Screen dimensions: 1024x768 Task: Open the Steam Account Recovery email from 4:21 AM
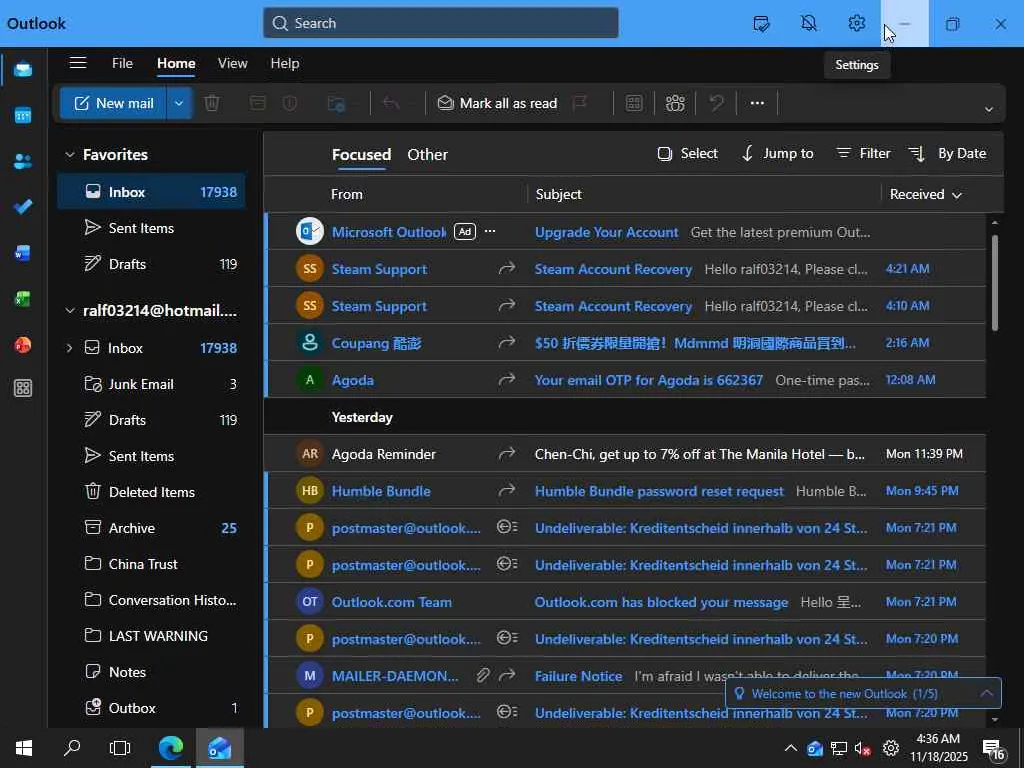[x=626, y=269]
